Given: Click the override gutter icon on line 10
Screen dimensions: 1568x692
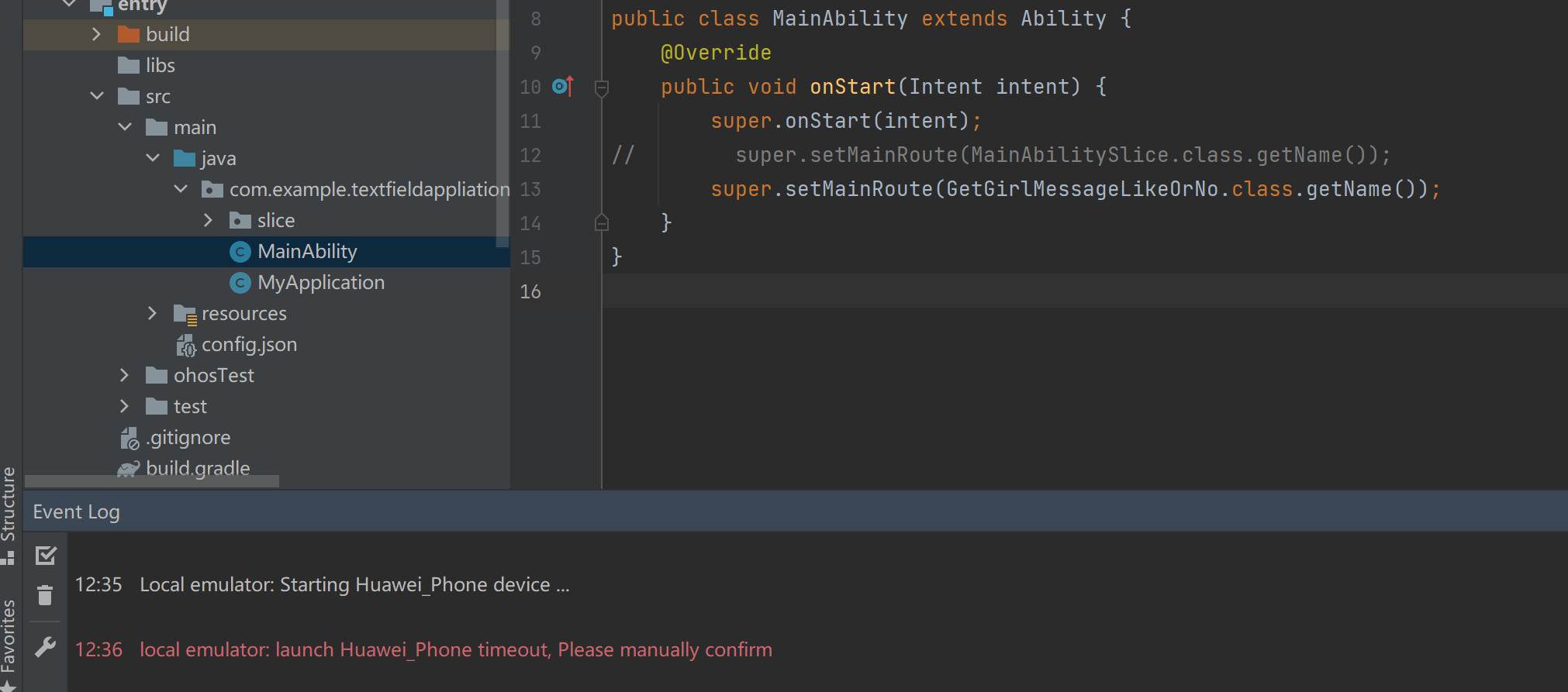Looking at the screenshot, I should tap(564, 86).
